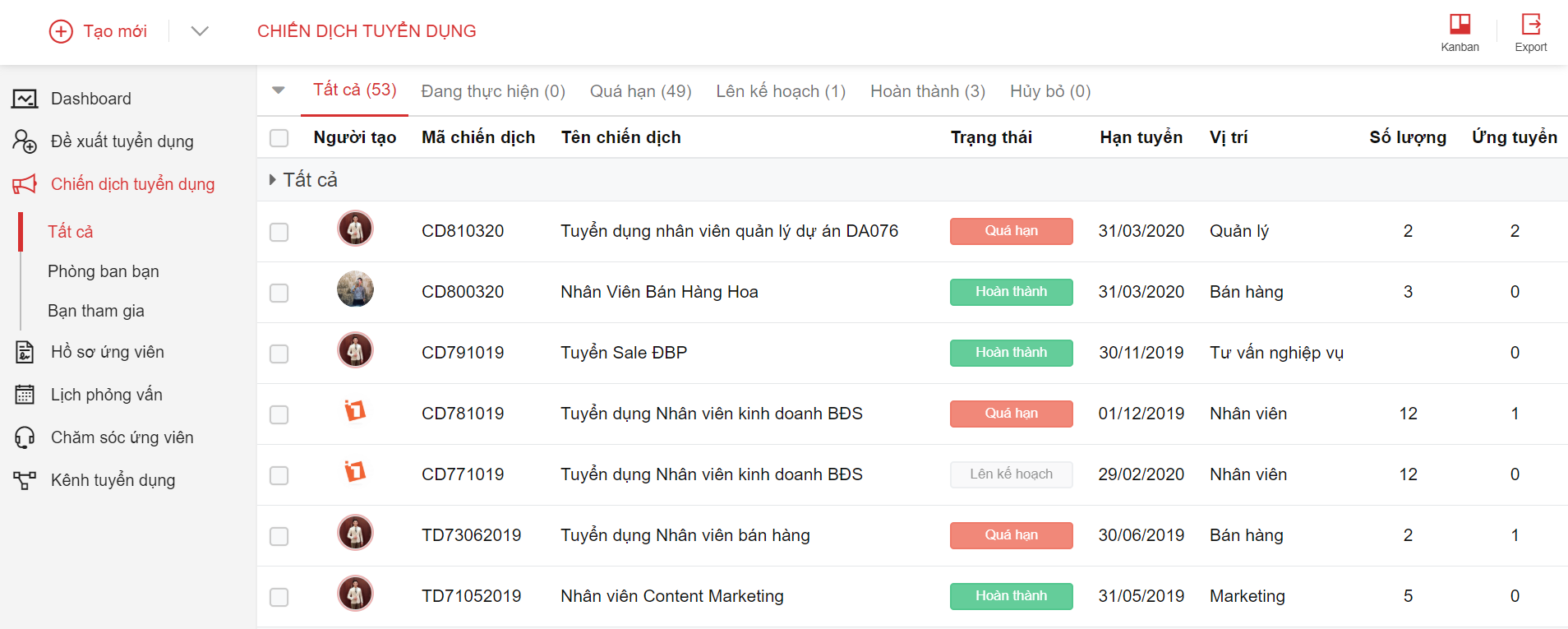Image resolution: width=1568 pixels, height=629 pixels.
Task: Check the box for campaign CD810320
Action: [x=279, y=232]
